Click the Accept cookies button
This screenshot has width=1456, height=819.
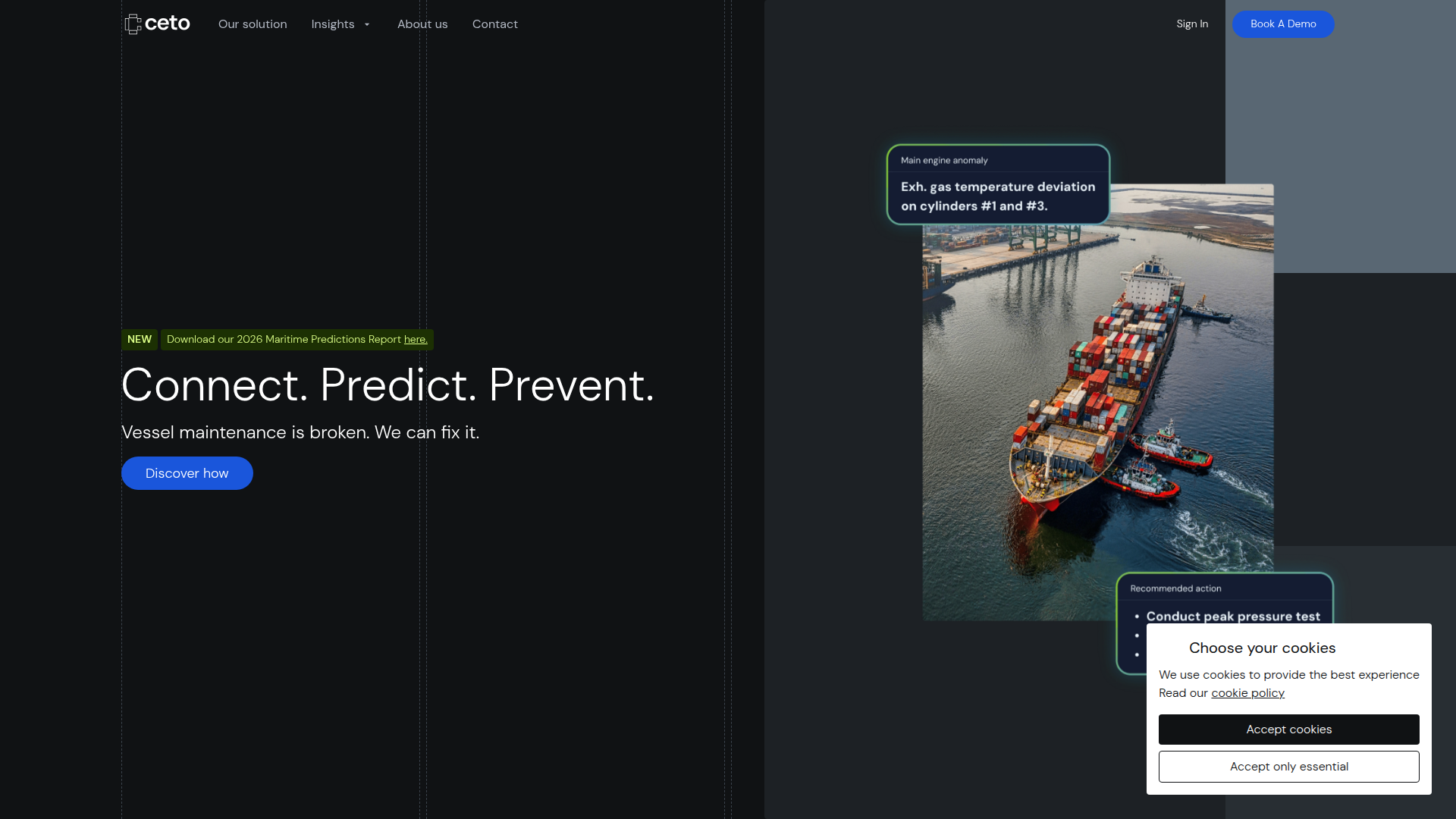[x=1289, y=730]
